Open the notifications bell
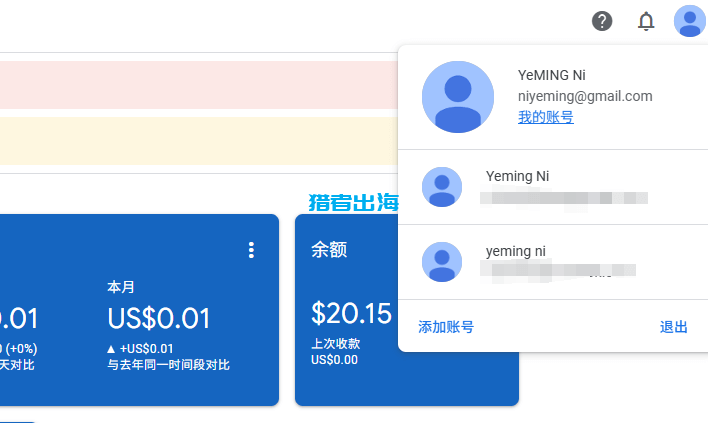The image size is (708, 423). pos(646,21)
